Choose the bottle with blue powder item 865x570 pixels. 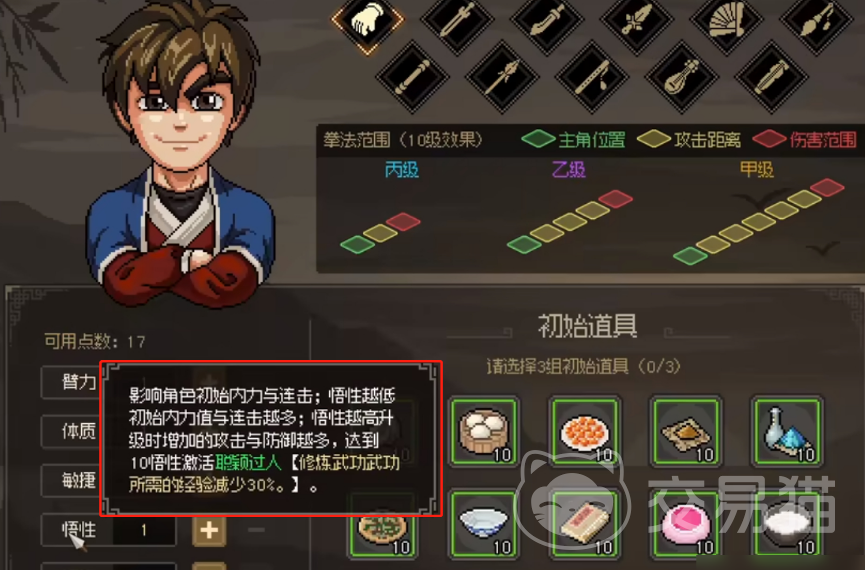click(787, 432)
